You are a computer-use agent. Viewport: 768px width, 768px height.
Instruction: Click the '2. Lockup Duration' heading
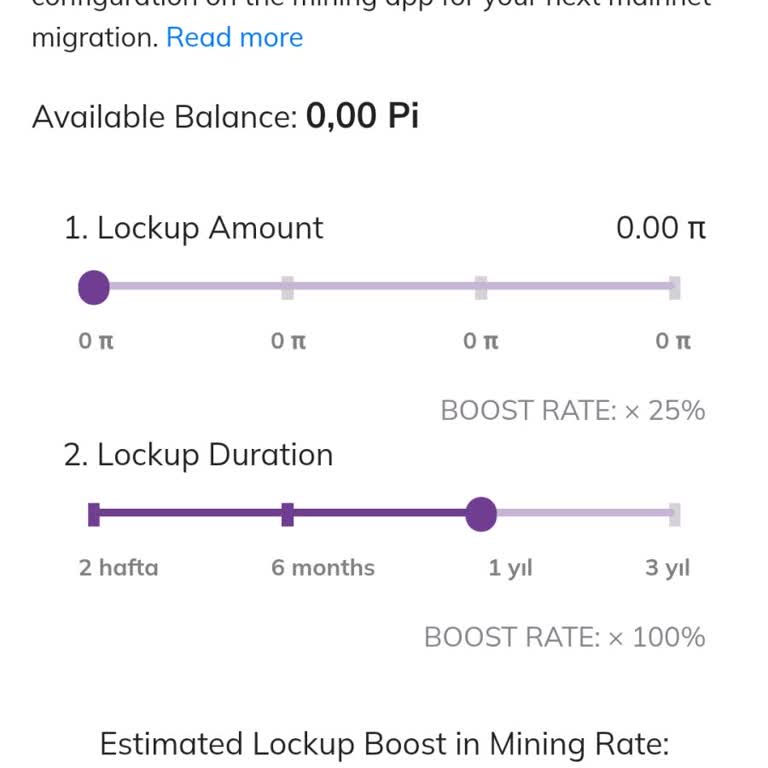198,455
